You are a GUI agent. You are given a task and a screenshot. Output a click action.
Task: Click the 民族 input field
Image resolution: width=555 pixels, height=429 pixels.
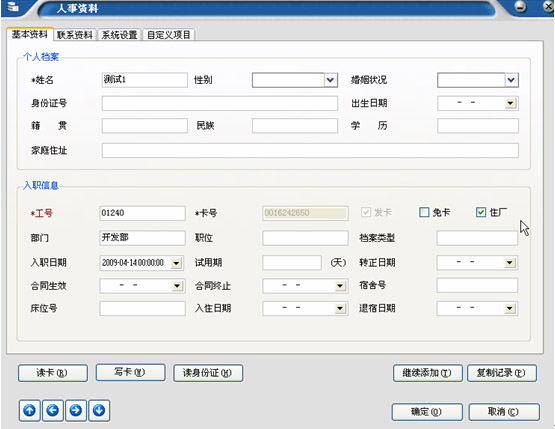point(295,126)
